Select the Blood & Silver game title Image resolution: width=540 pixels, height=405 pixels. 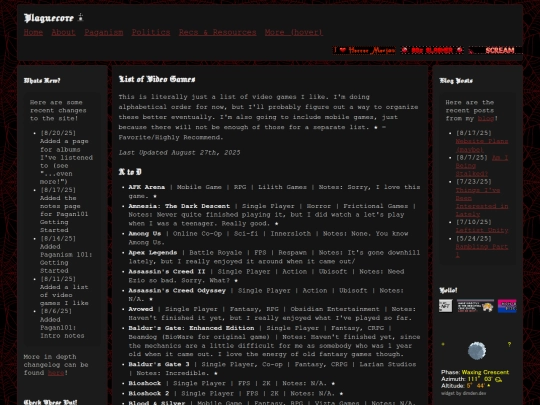pos(157,402)
